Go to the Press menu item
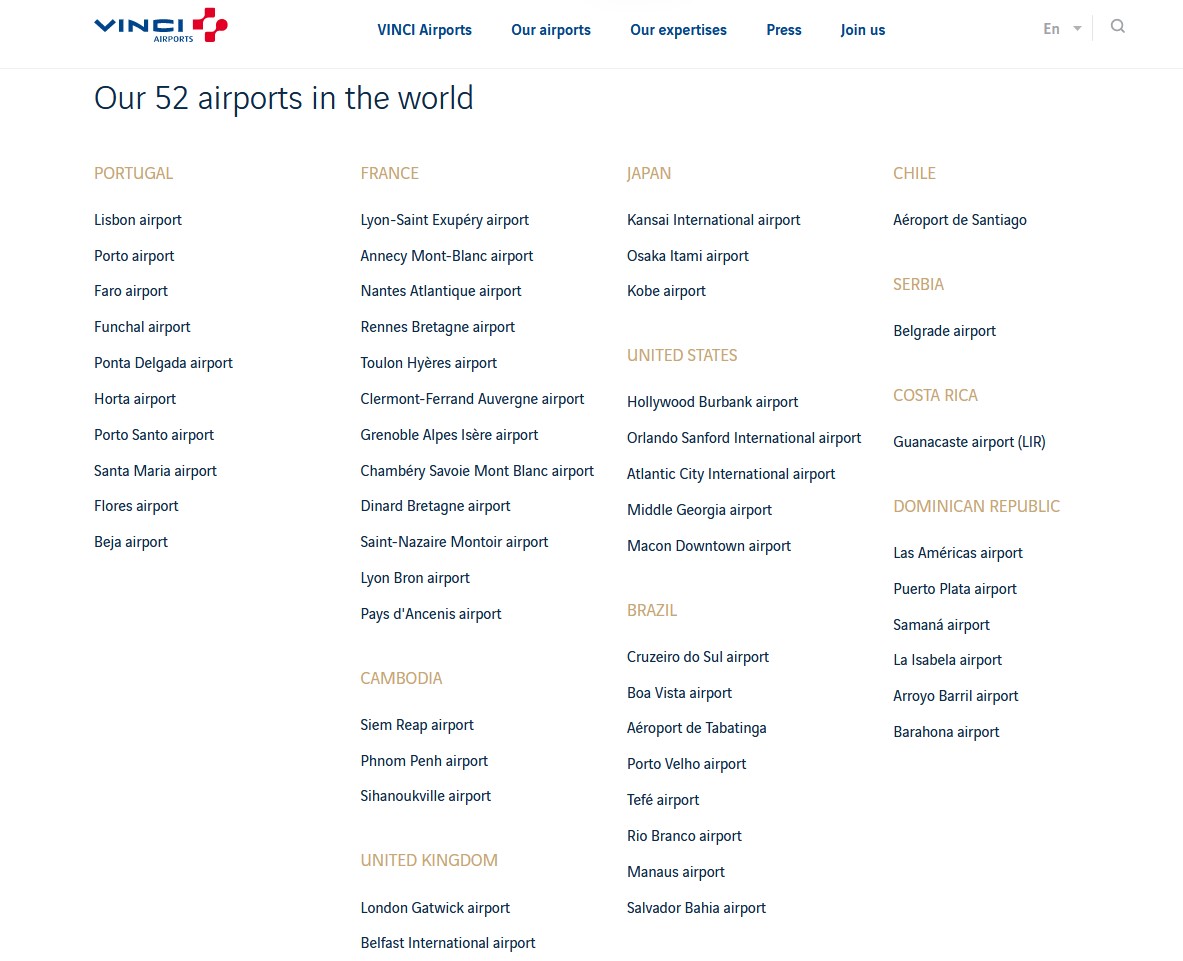Image resolution: width=1183 pixels, height=961 pixels. tap(784, 30)
